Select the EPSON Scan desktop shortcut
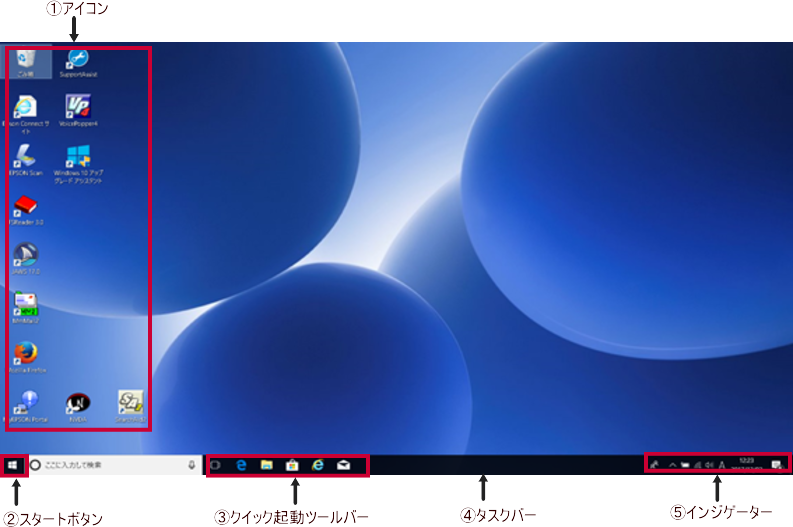The image size is (793, 527). 25,160
